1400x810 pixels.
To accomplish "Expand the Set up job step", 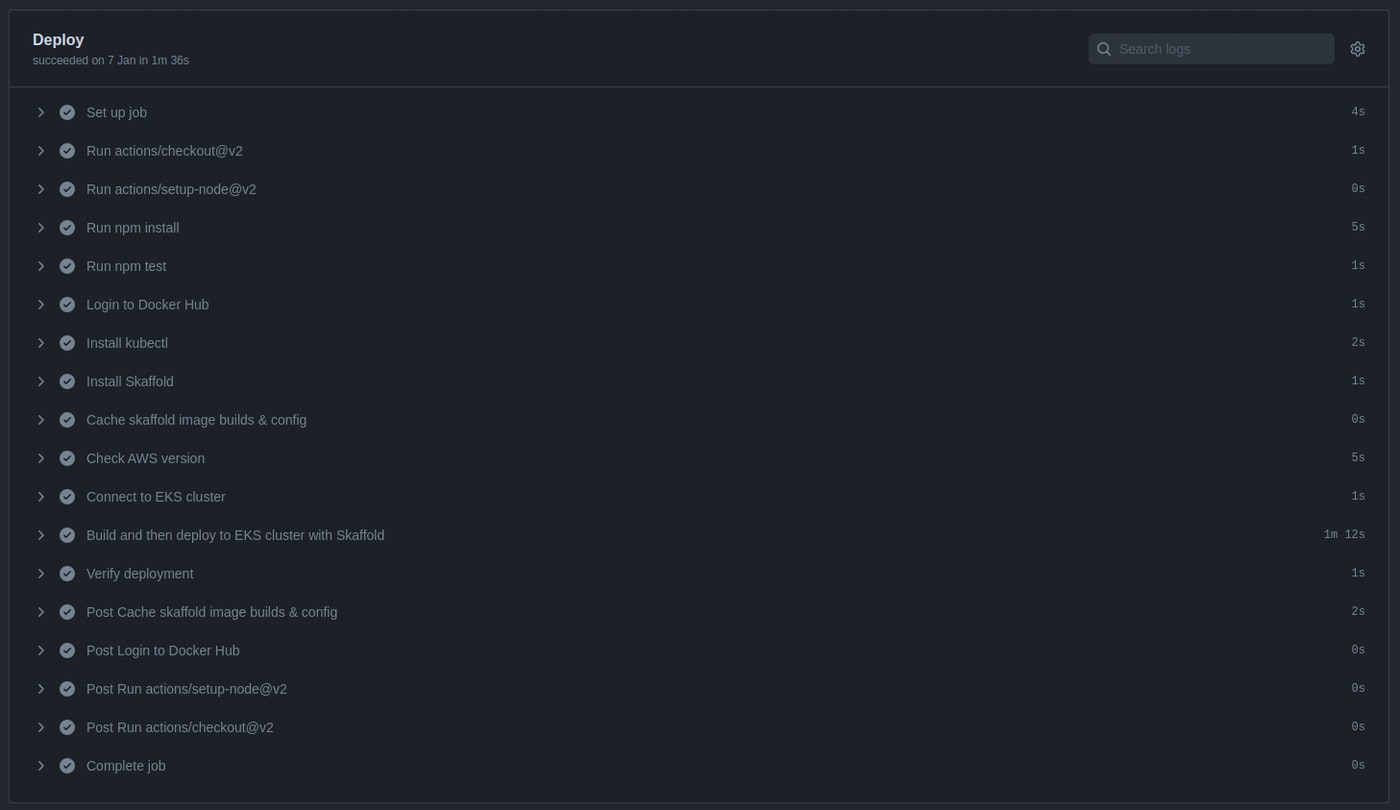I will [x=41, y=112].
